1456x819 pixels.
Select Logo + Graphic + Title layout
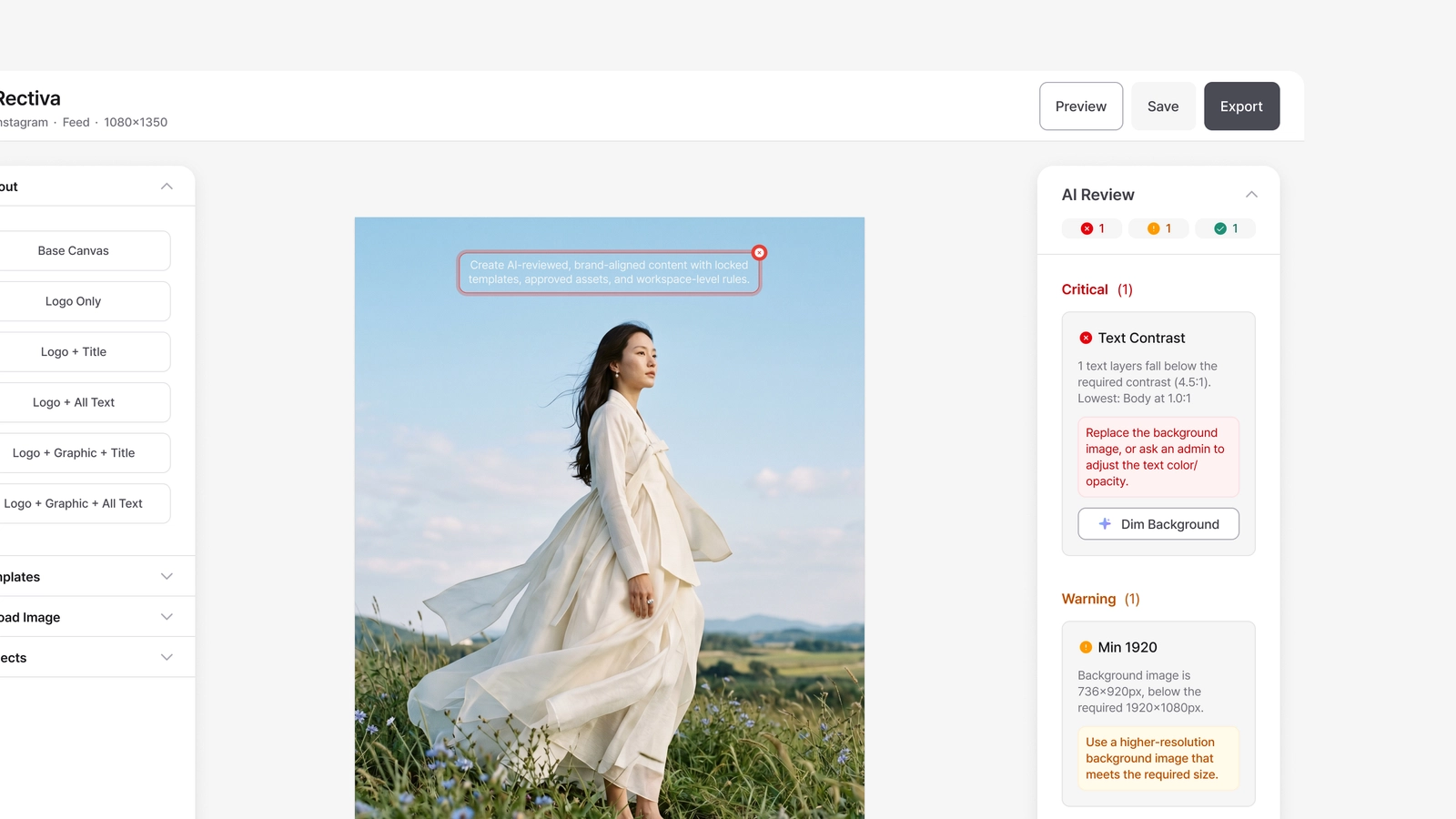(x=74, y=453)
